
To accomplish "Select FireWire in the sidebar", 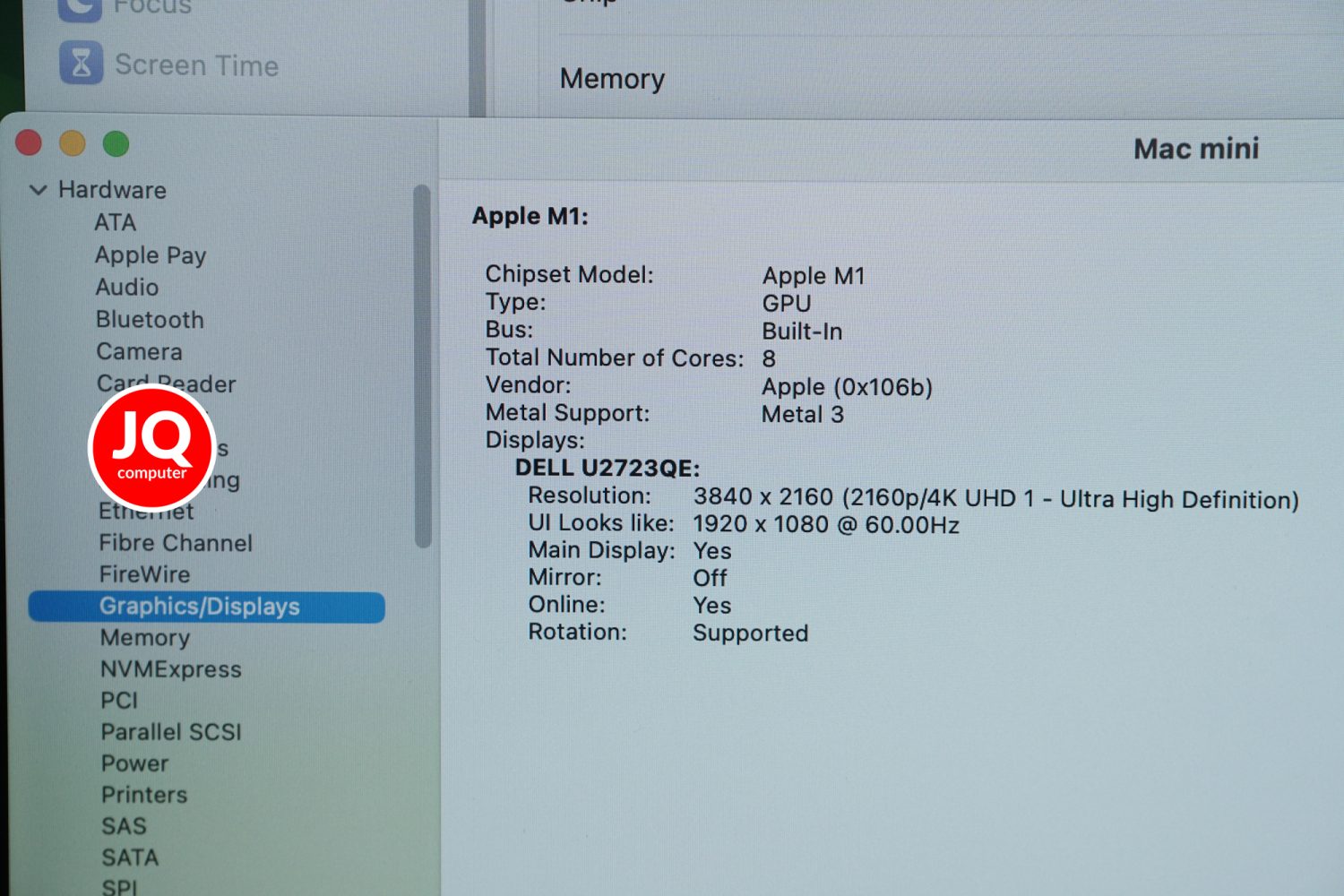I will coord(144,574).
